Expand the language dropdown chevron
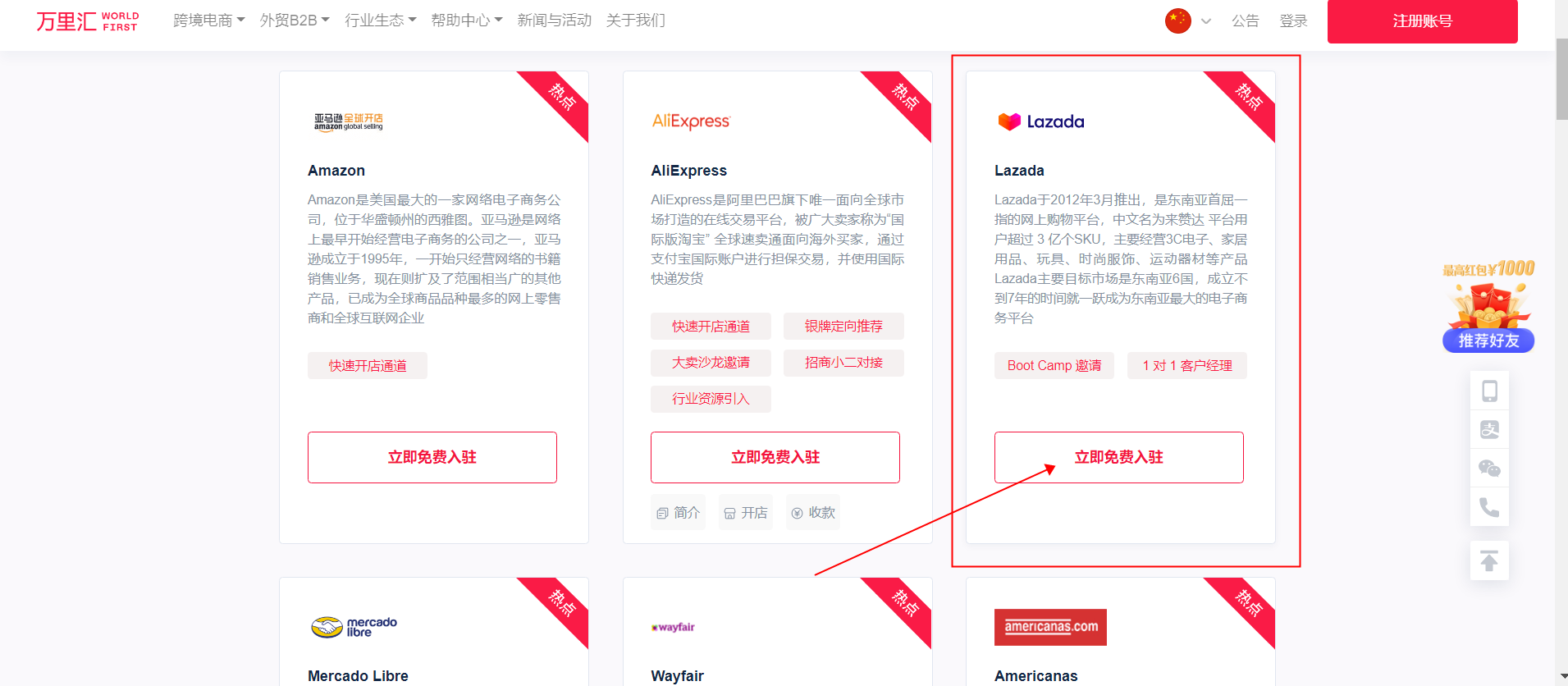Image resolution: width=1568 pixels, height=686 pixels. click(x=1206, y=21)
